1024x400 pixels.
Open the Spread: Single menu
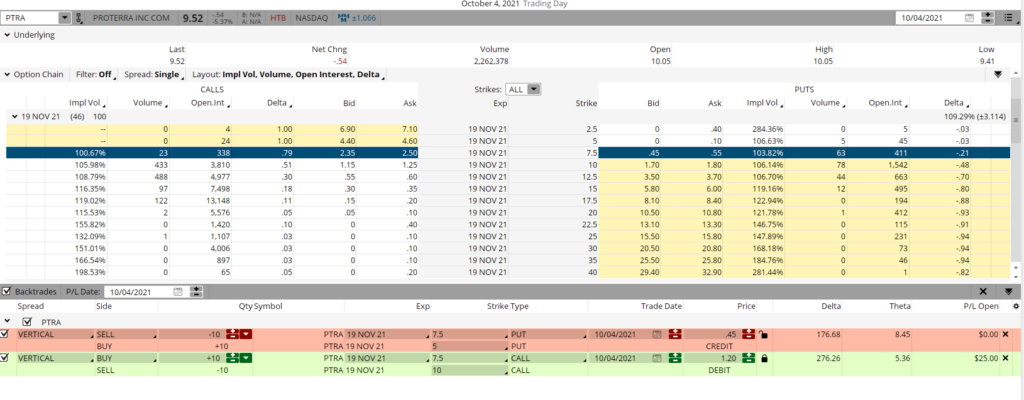coord(152,74)
